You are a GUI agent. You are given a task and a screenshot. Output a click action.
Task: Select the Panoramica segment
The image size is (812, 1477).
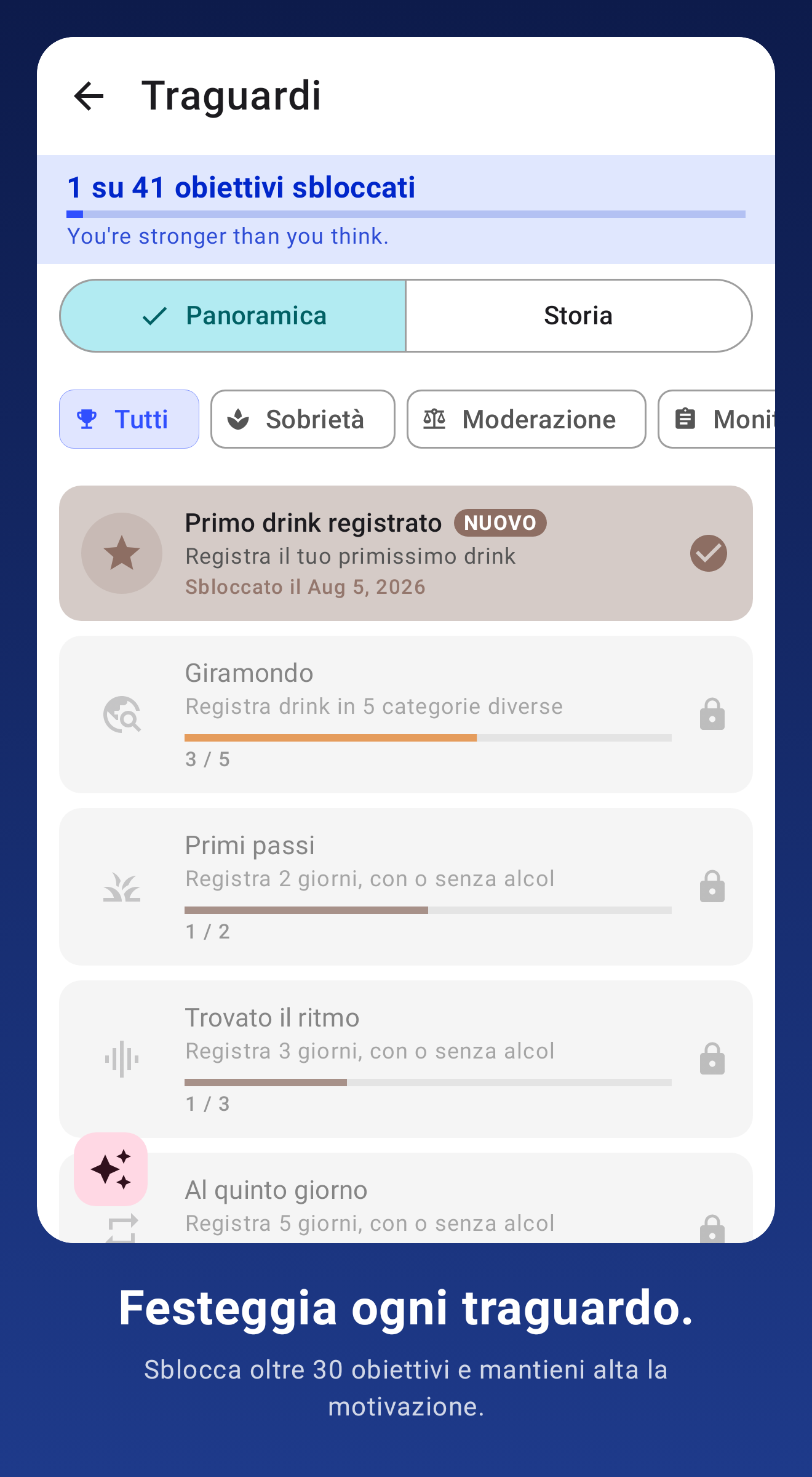click(x=233, y=316)
